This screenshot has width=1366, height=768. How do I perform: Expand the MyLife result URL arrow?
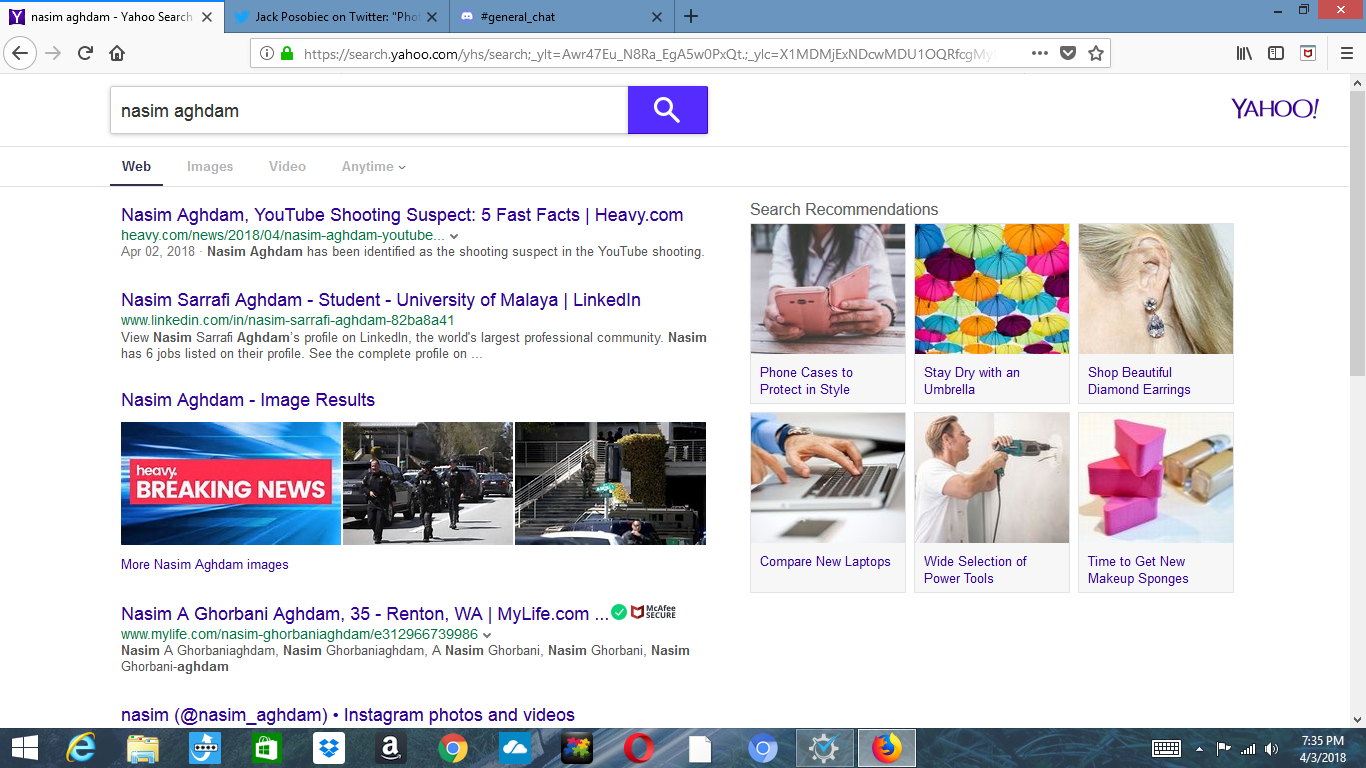pos(487,635)
